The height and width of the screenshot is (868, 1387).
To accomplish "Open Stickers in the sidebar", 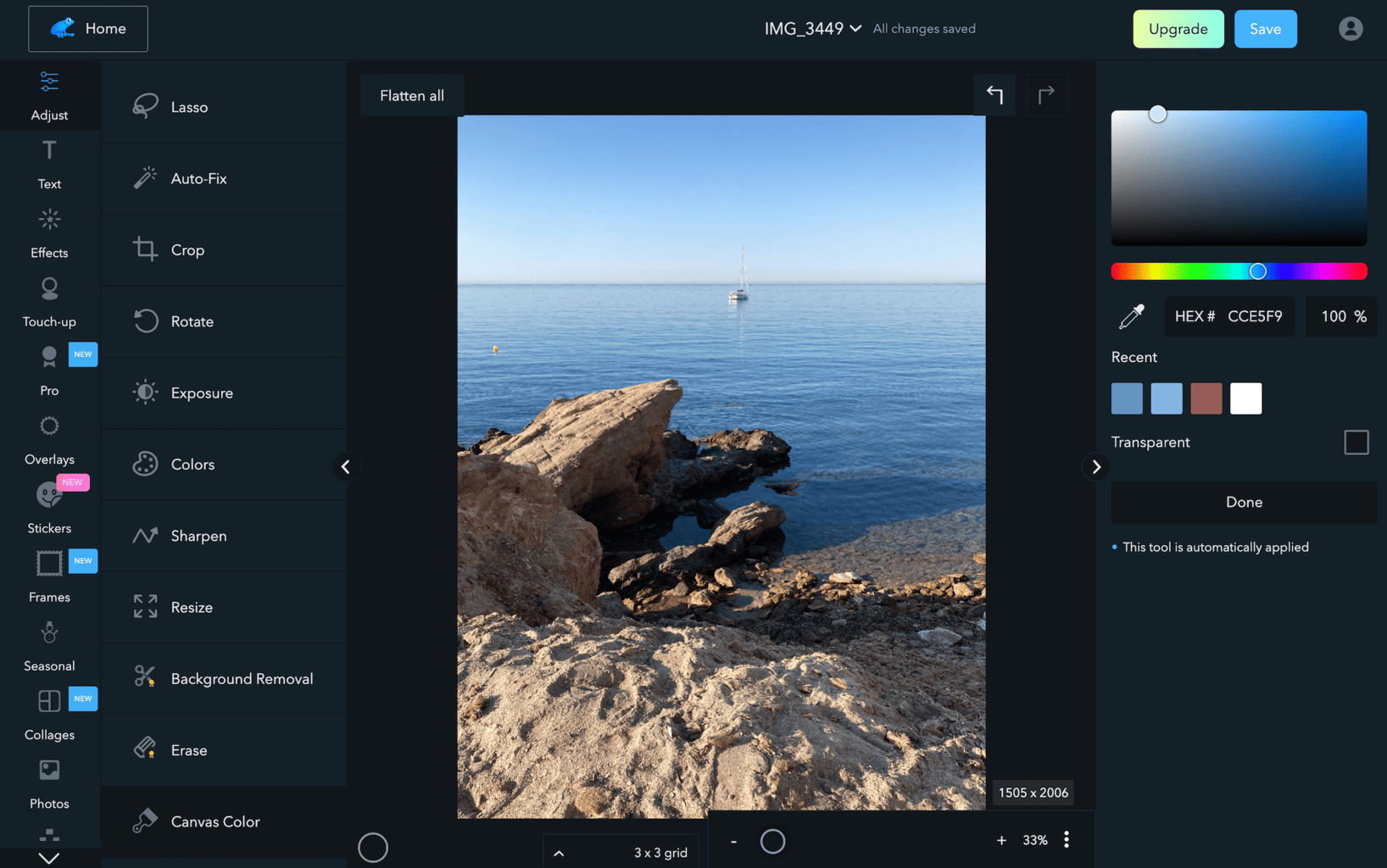I will (49, 509).
